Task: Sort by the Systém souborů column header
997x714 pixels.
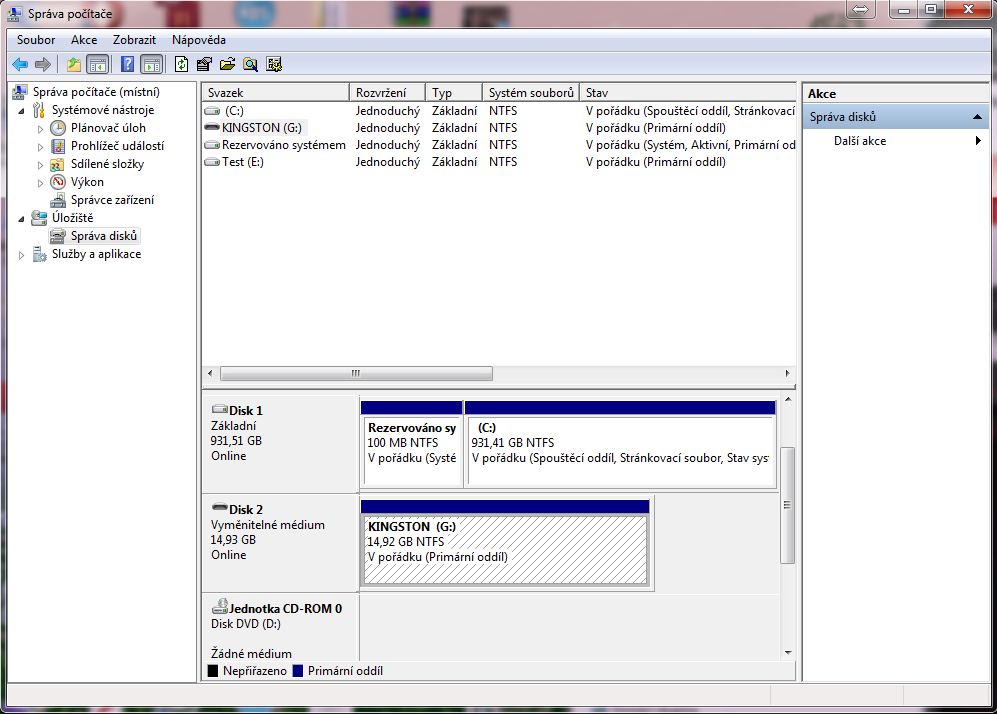Action: pos(531,92)
